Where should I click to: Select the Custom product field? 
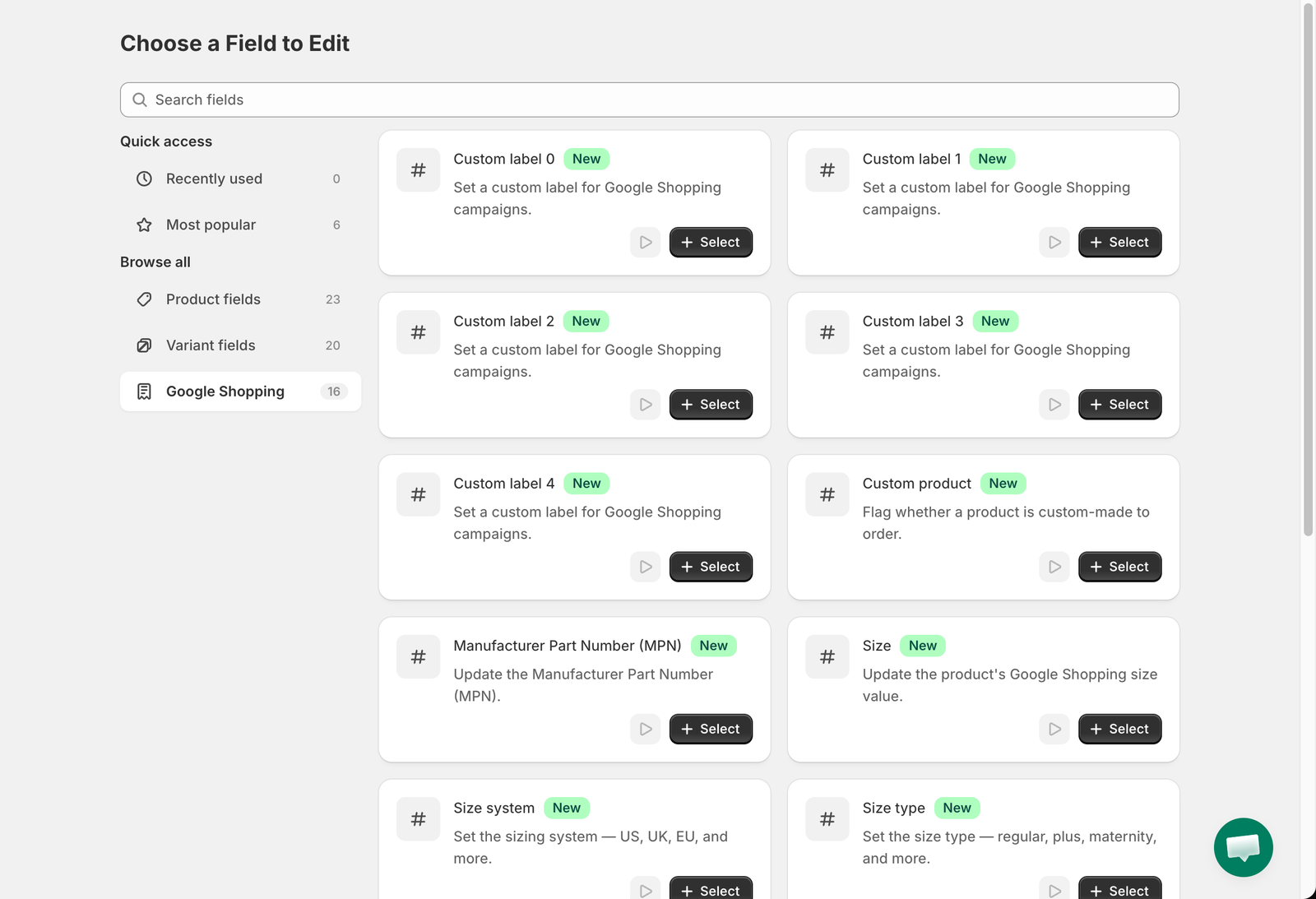(x=1119, y=567)
